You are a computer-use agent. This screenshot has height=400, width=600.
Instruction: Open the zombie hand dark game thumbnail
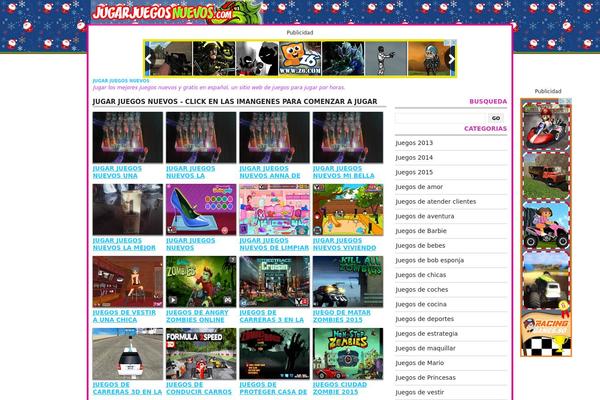[274, 354]
